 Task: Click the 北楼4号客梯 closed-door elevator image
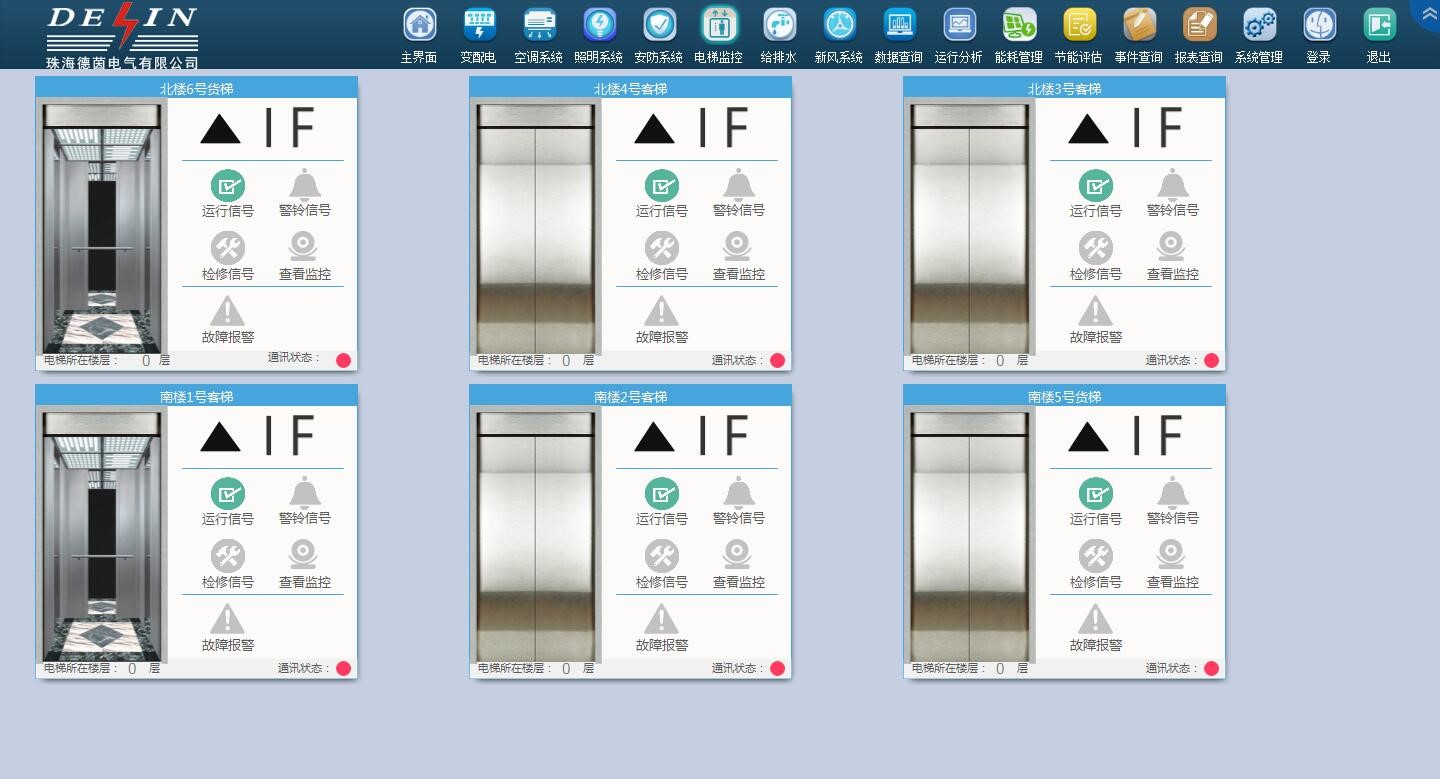tap(536, 228)
